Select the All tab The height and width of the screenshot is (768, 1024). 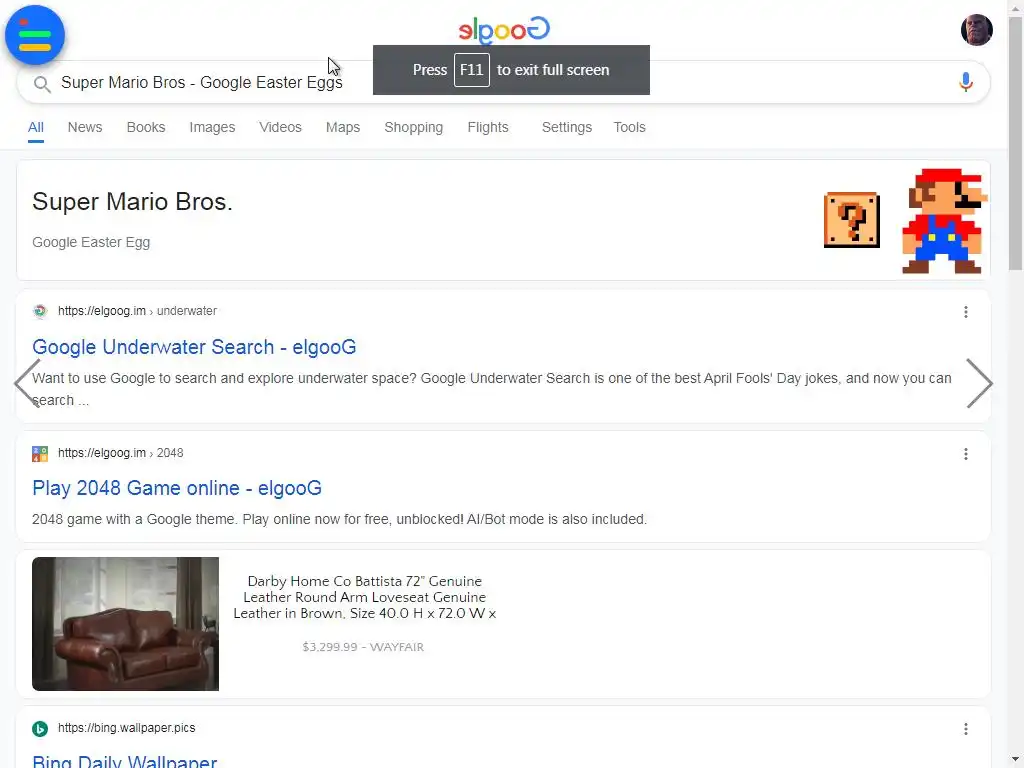[36, 127]
